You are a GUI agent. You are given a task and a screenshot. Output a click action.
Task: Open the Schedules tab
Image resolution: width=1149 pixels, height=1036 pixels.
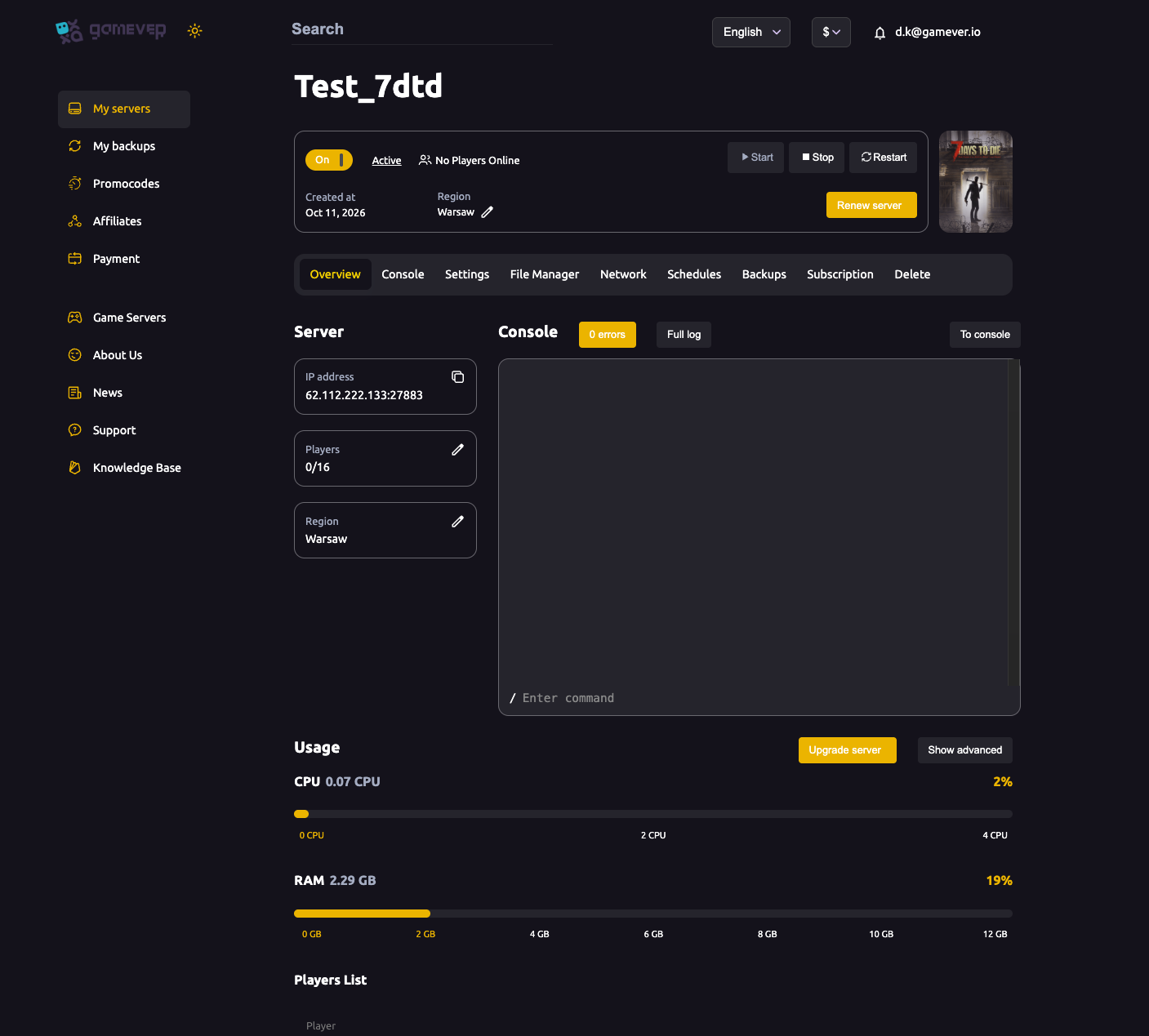694,274
